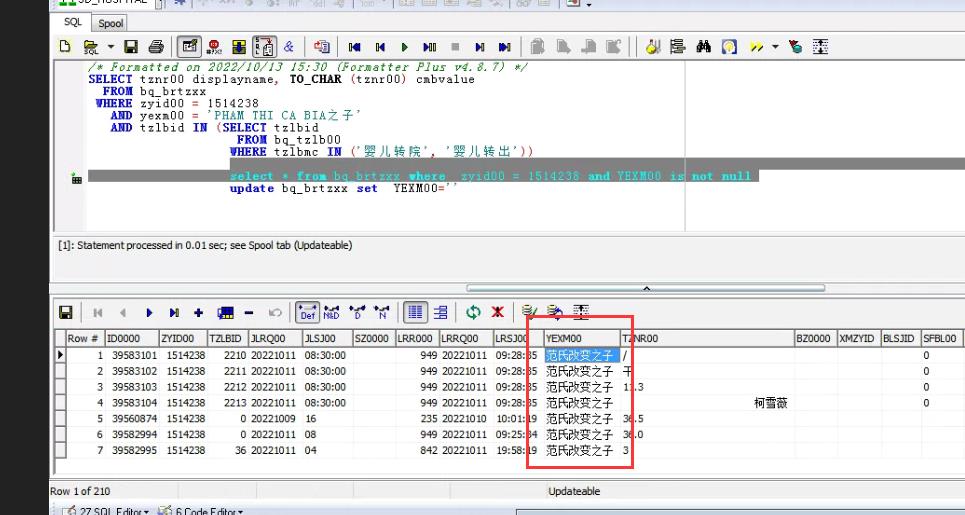Click the BZ0000 column header
The image size is (965, 515).
tap(815, 338)
